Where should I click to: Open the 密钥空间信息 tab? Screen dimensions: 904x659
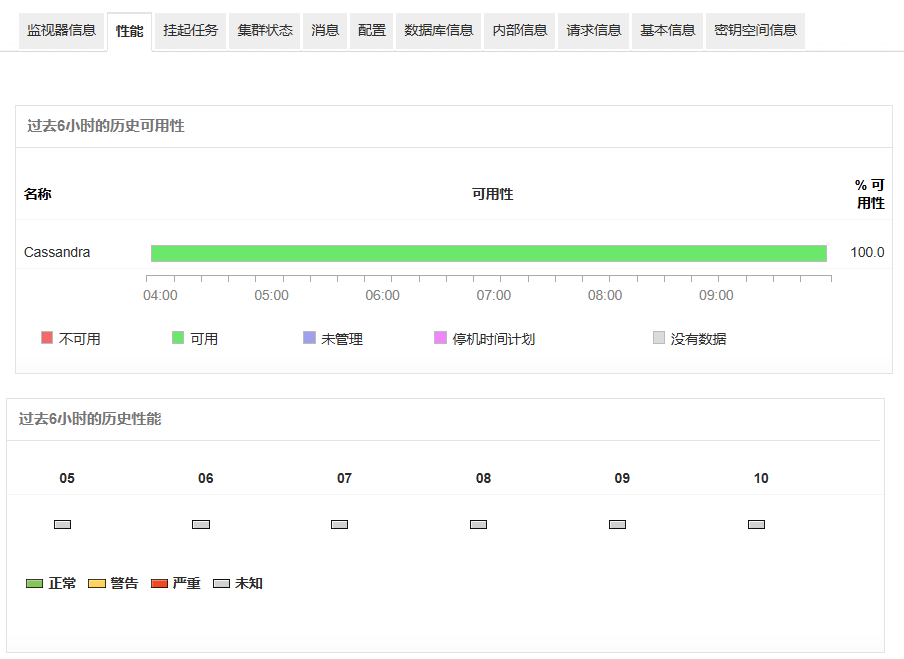[x=755, y=31]
